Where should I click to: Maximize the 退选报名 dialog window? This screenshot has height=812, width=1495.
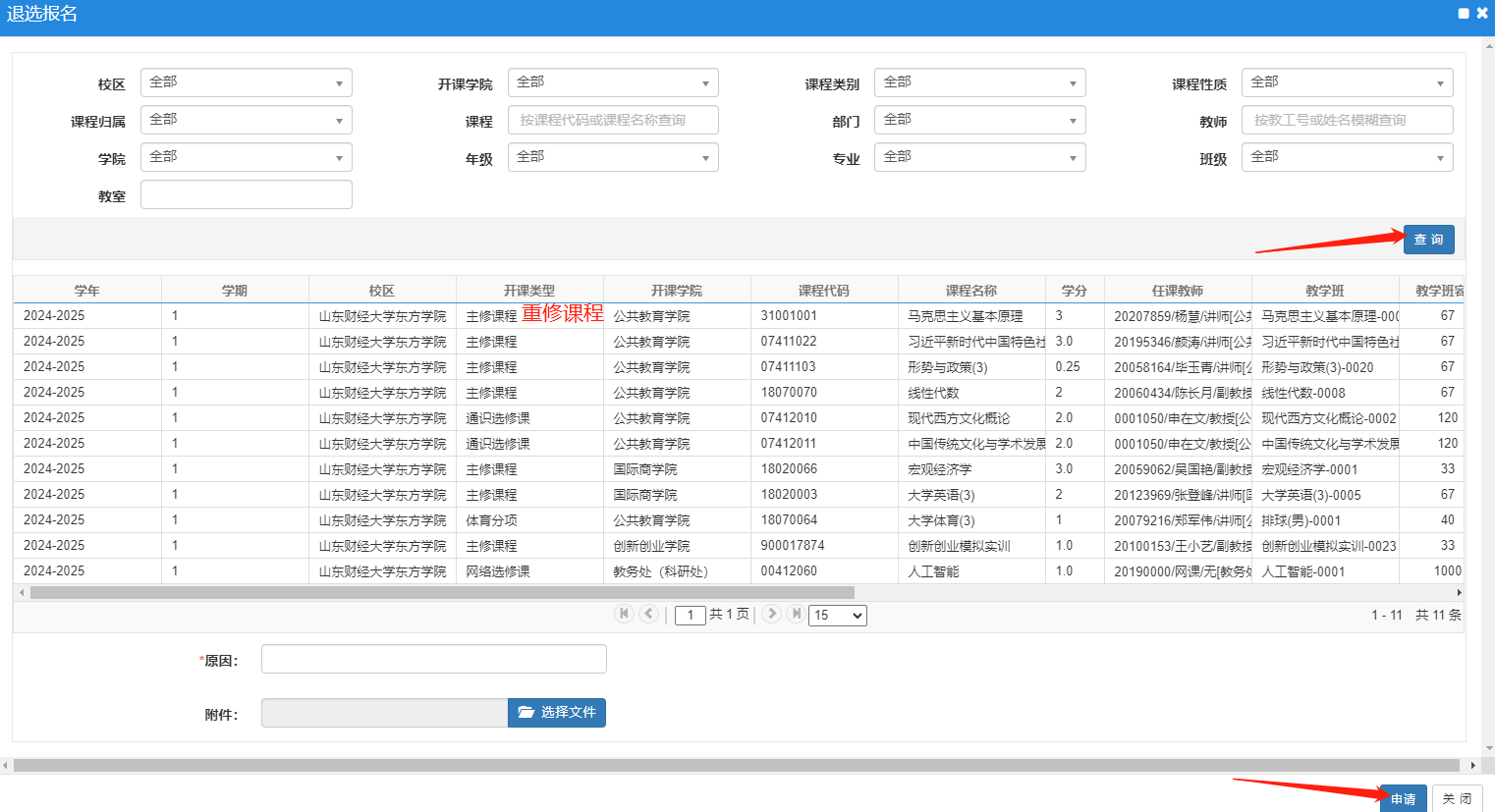[x=1464, y=14]
